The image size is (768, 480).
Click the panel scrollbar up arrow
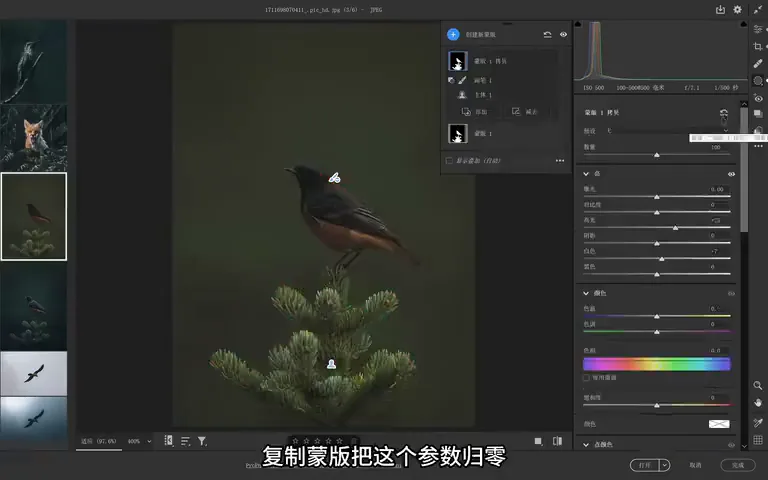744,104
